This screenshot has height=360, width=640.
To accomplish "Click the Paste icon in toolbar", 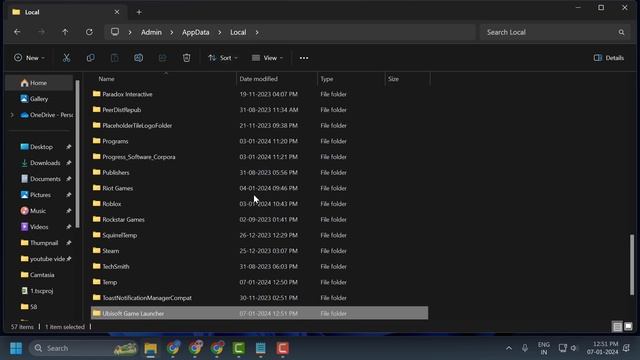I will [115, 58].
